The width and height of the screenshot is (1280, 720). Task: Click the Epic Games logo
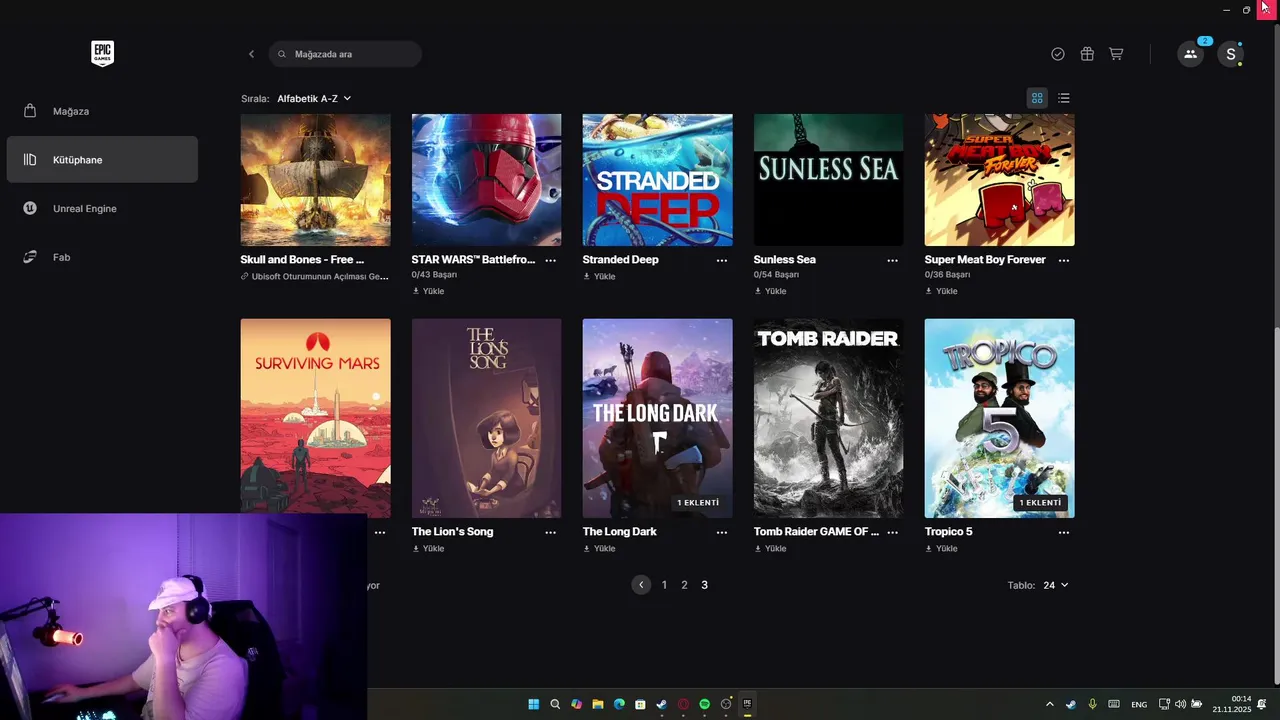[102, 54]
